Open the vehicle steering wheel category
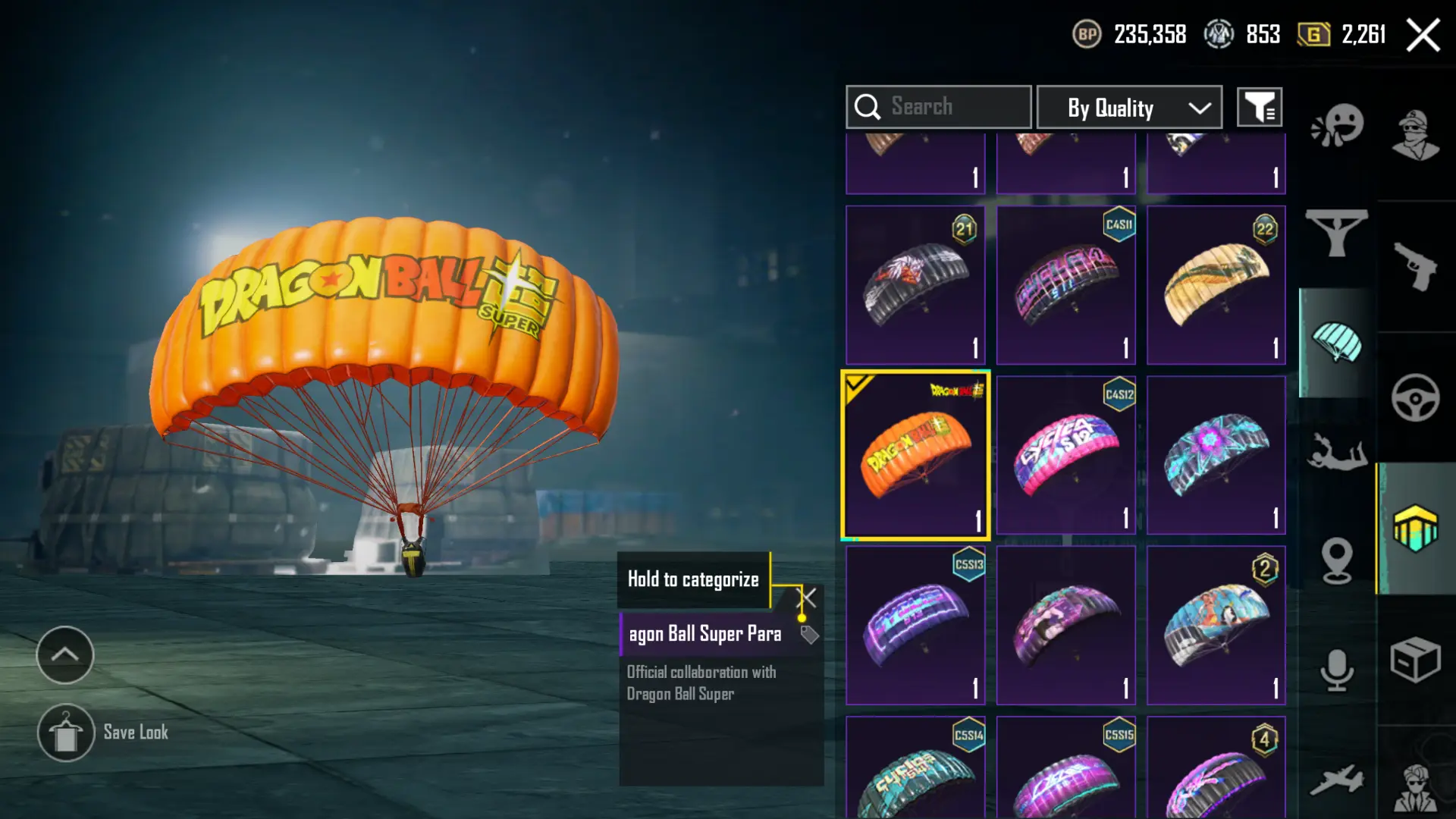 pos(1415,397)
